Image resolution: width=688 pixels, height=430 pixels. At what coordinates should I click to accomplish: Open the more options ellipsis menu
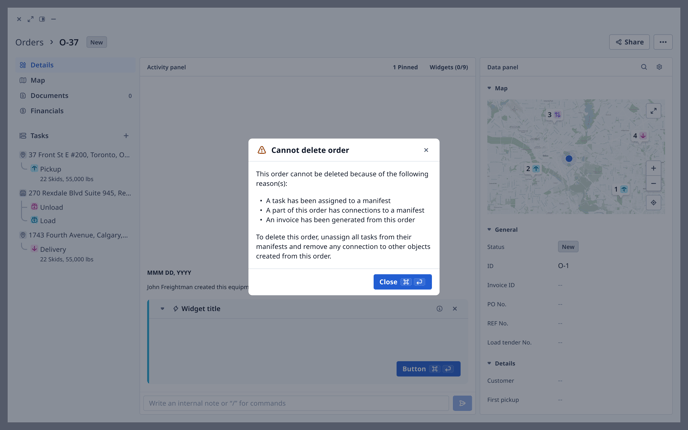click(663, 42)
